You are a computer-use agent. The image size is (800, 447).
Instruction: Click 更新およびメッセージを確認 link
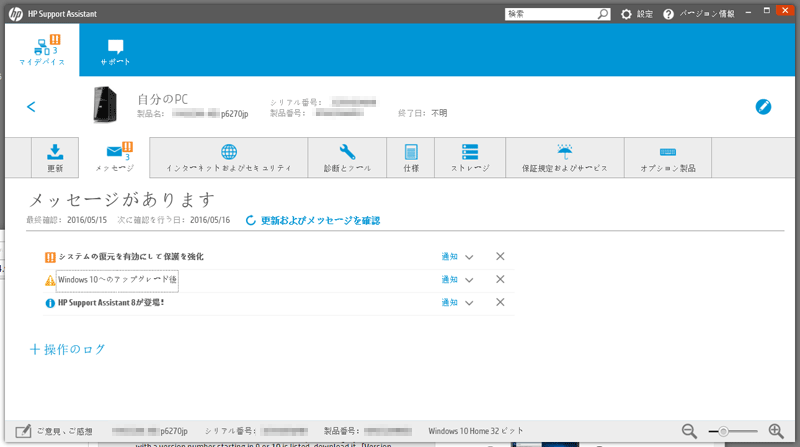(x=320, y=220)
